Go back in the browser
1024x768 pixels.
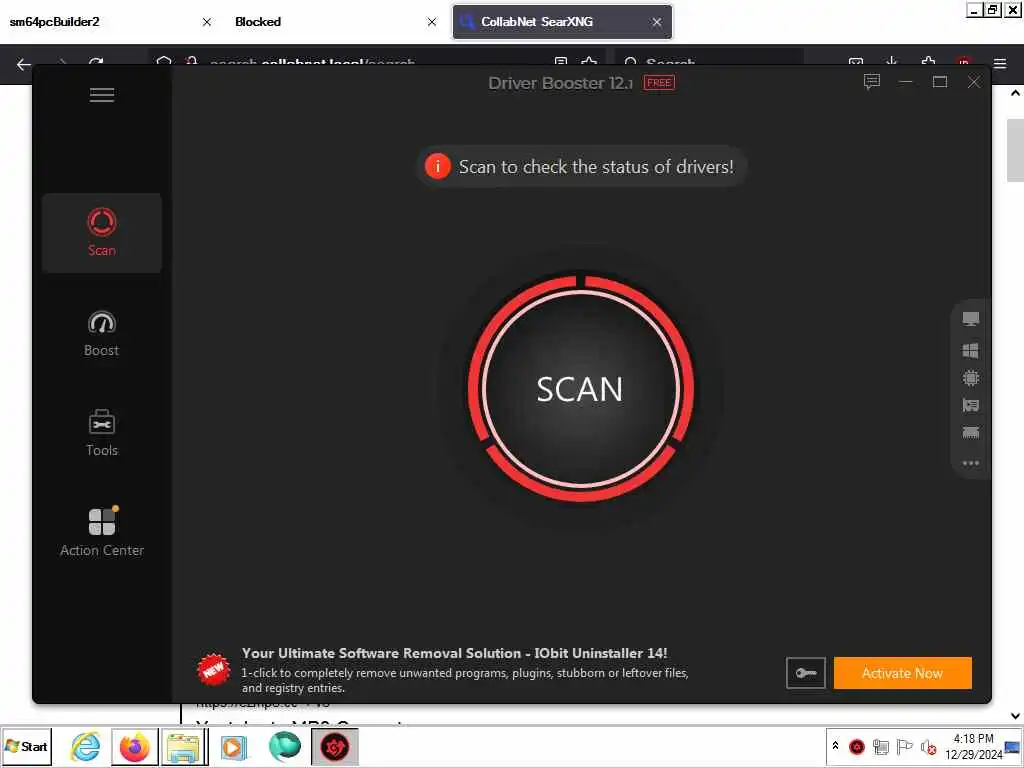[x=24, y=64]
